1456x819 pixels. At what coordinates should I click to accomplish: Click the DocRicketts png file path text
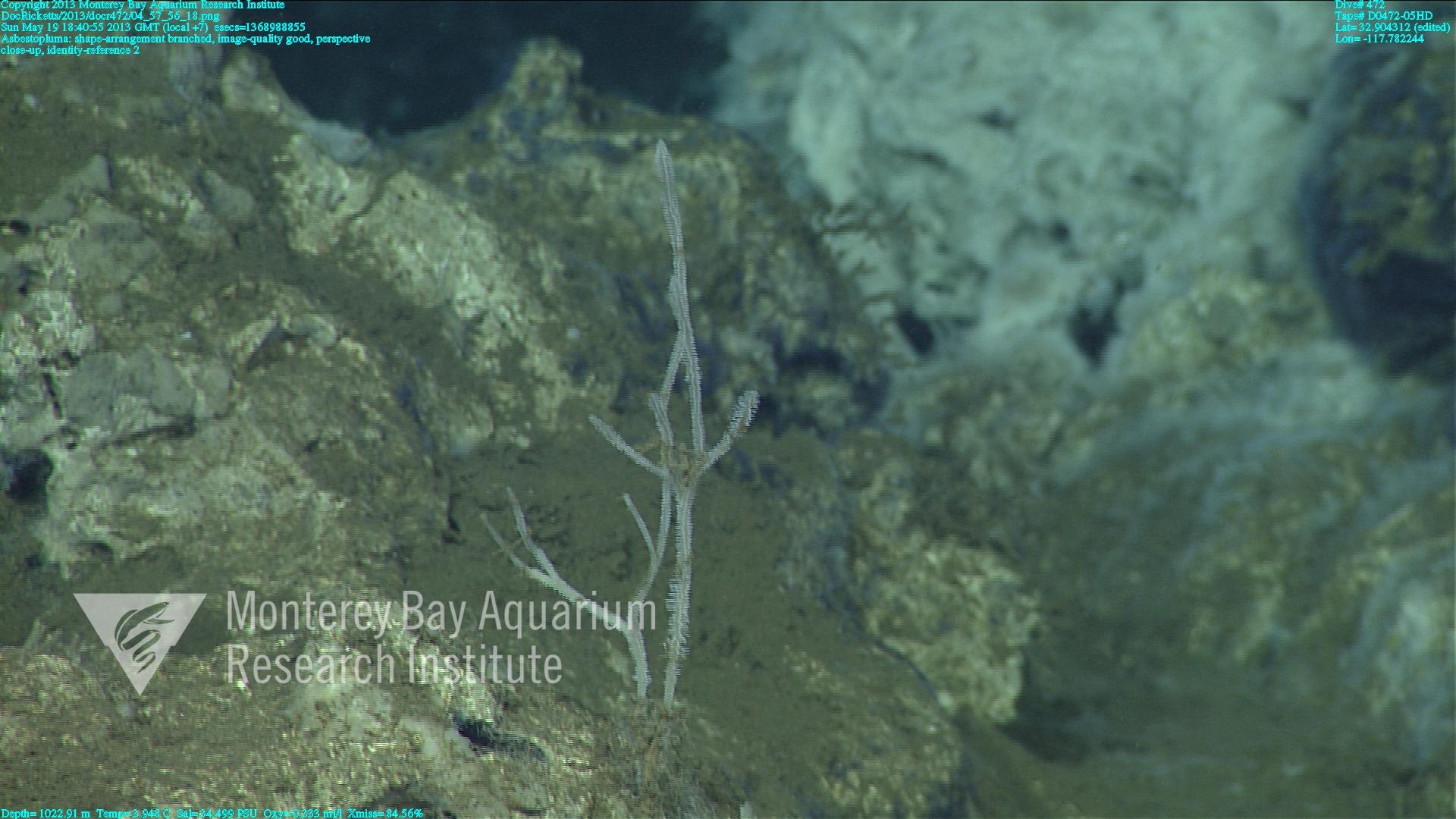(x=111, y=16)
